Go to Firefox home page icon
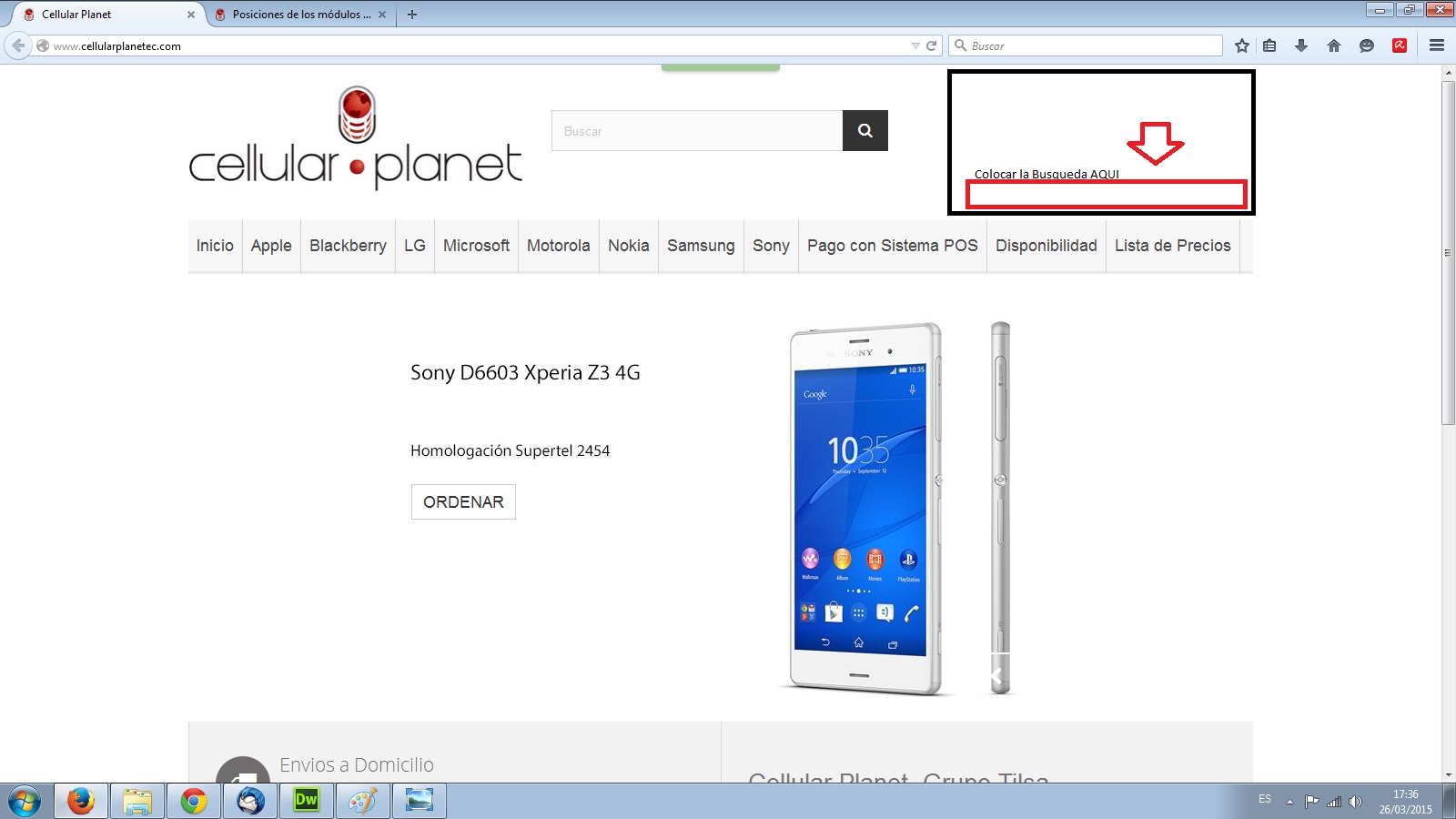Image resolution: width=1456 pixels, height=819 pixels. pos(1334,45)
